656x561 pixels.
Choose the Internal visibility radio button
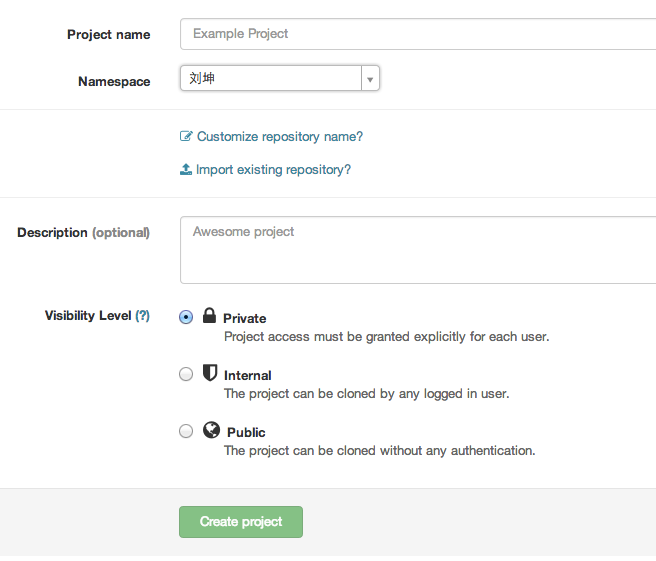click(186, 374)
